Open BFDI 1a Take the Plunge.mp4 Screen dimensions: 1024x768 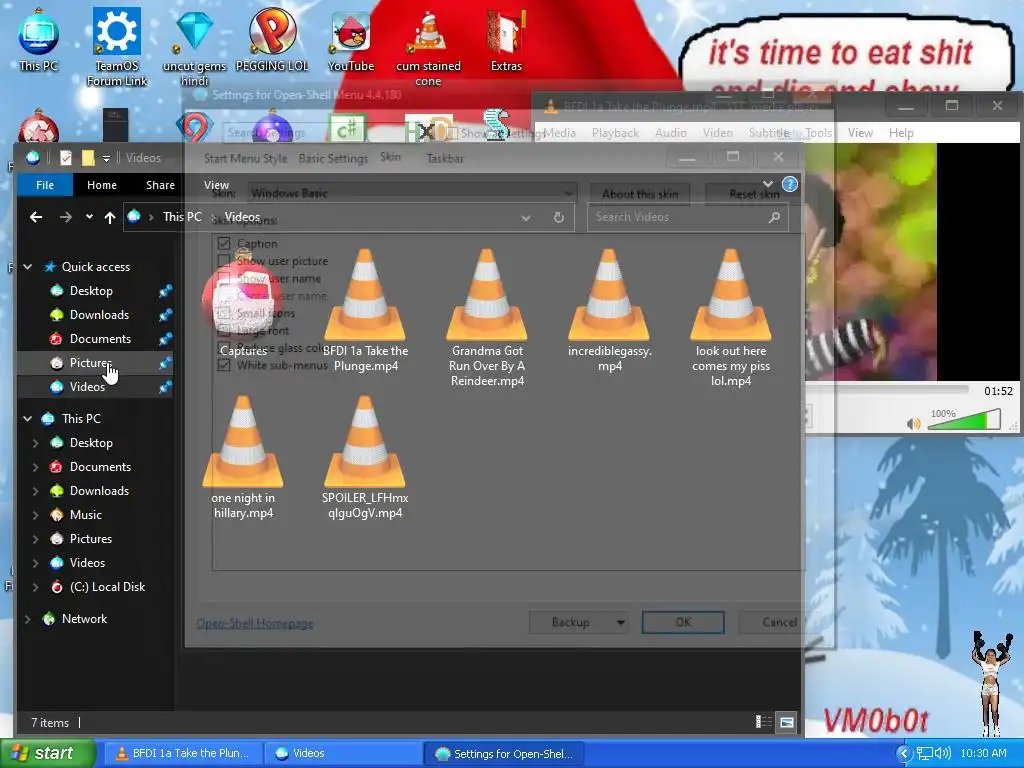[365, 311]
